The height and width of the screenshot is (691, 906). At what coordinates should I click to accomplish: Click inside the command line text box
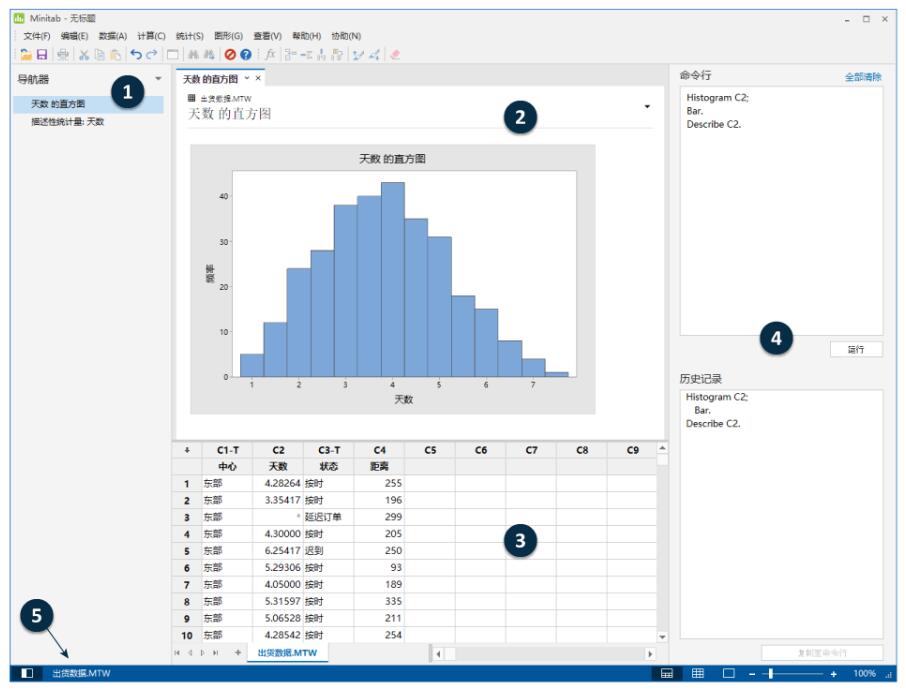(x=781, y=211)
